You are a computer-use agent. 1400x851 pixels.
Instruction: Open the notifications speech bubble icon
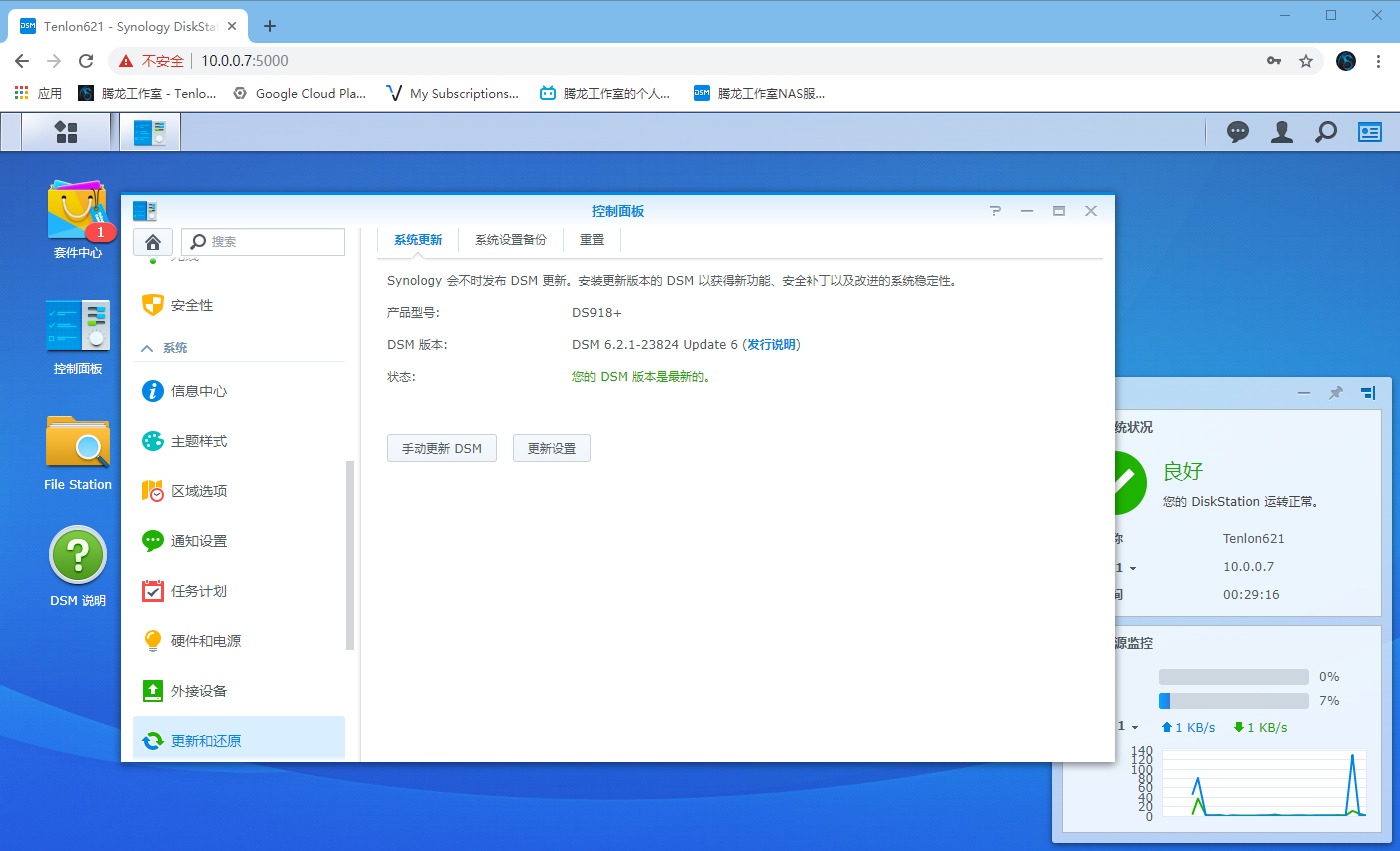coord(1238,132)
